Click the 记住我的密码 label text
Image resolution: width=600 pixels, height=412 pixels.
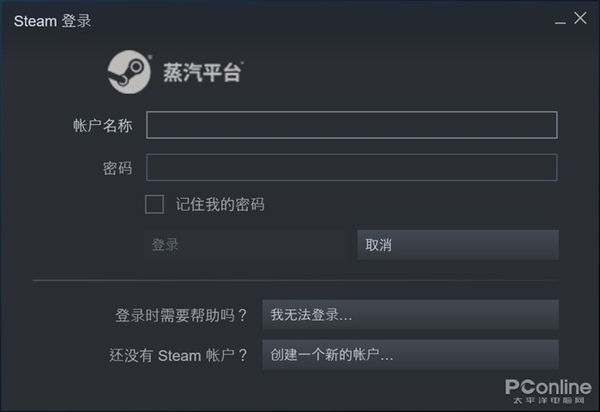[x=220, y=205]
